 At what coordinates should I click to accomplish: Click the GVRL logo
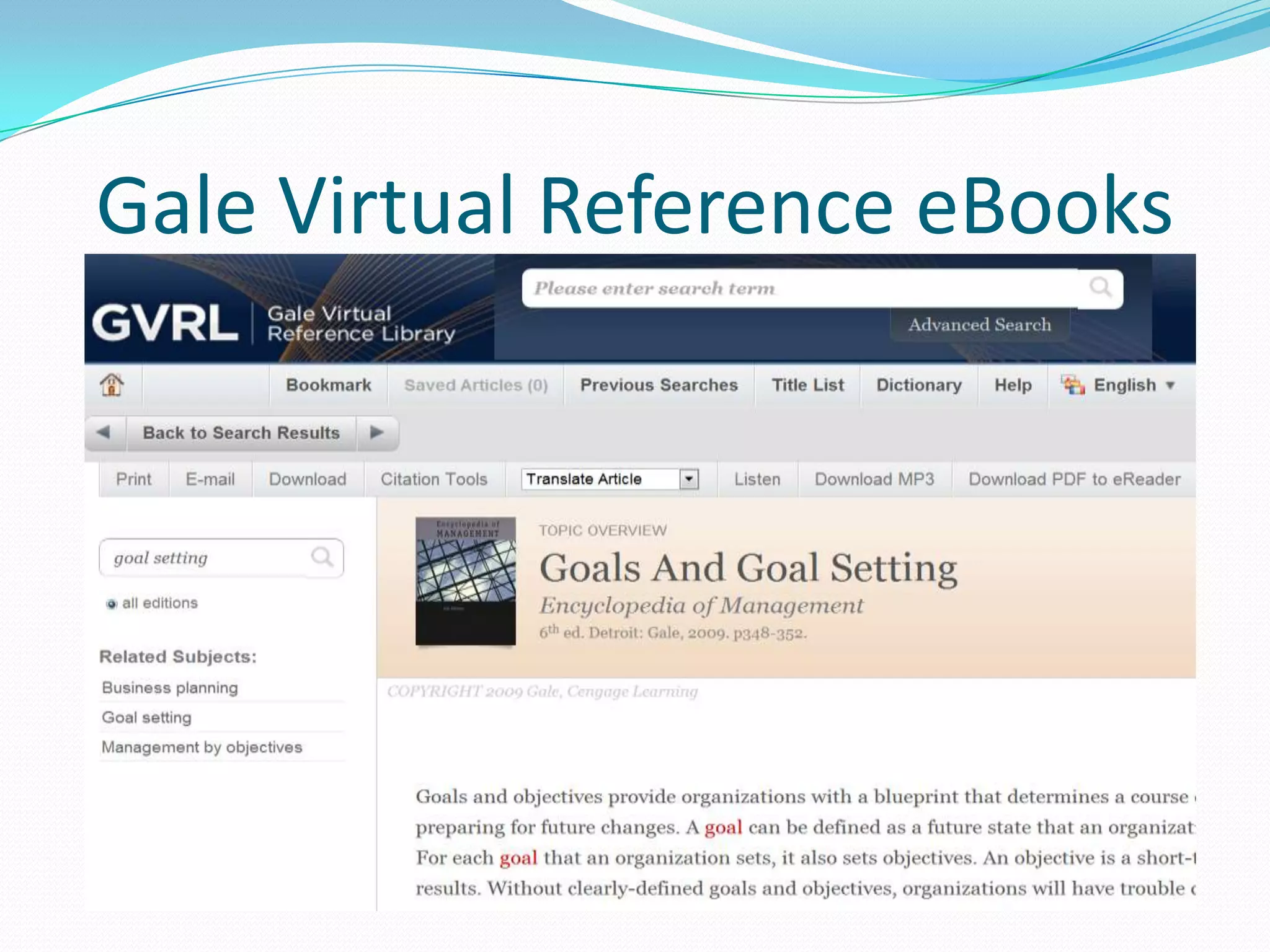click(165, 323)
